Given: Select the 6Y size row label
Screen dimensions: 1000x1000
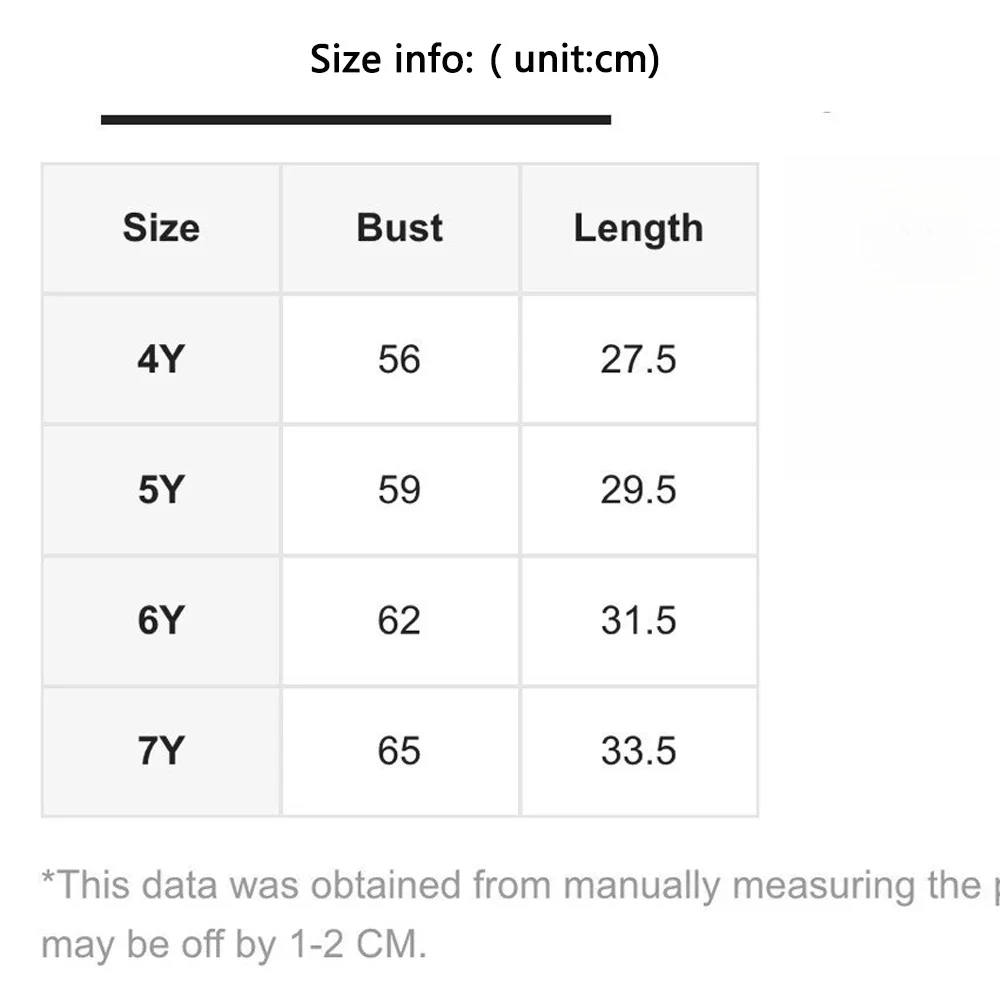Looking at the screenshot, I should click(x=161, y=621).
